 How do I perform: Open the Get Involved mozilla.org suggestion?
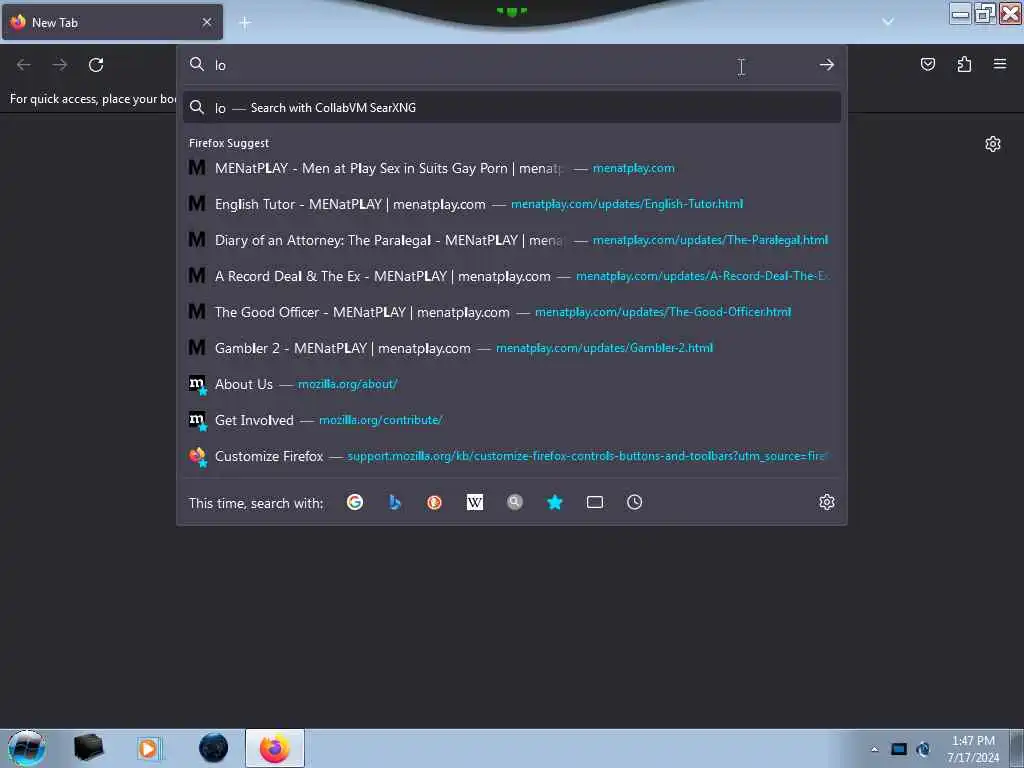512,420
